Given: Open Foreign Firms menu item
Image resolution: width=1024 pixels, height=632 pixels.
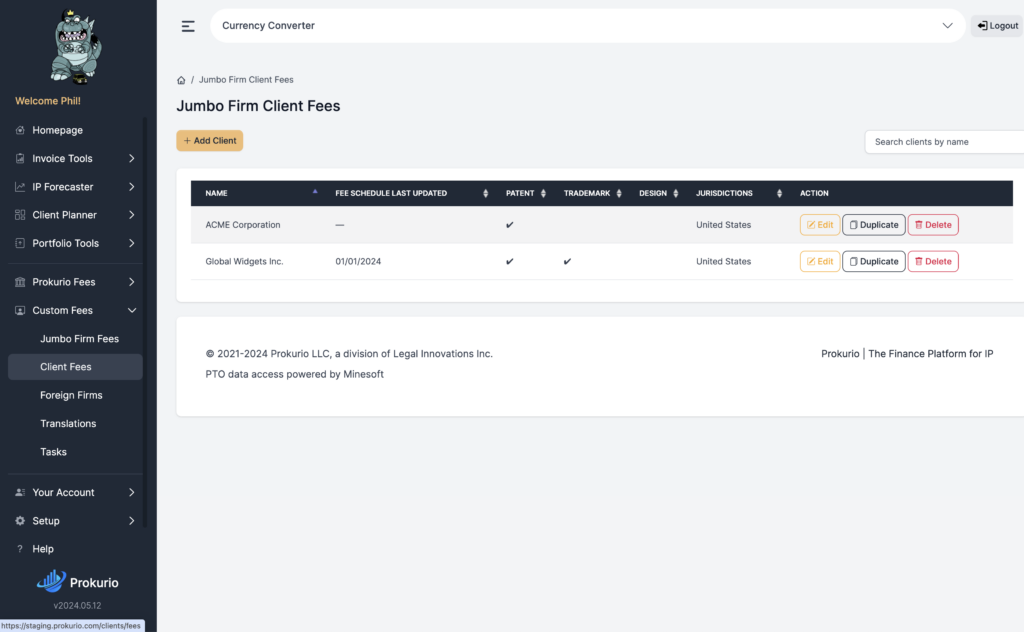Looking at the screenshot, I should pos(71,396).
